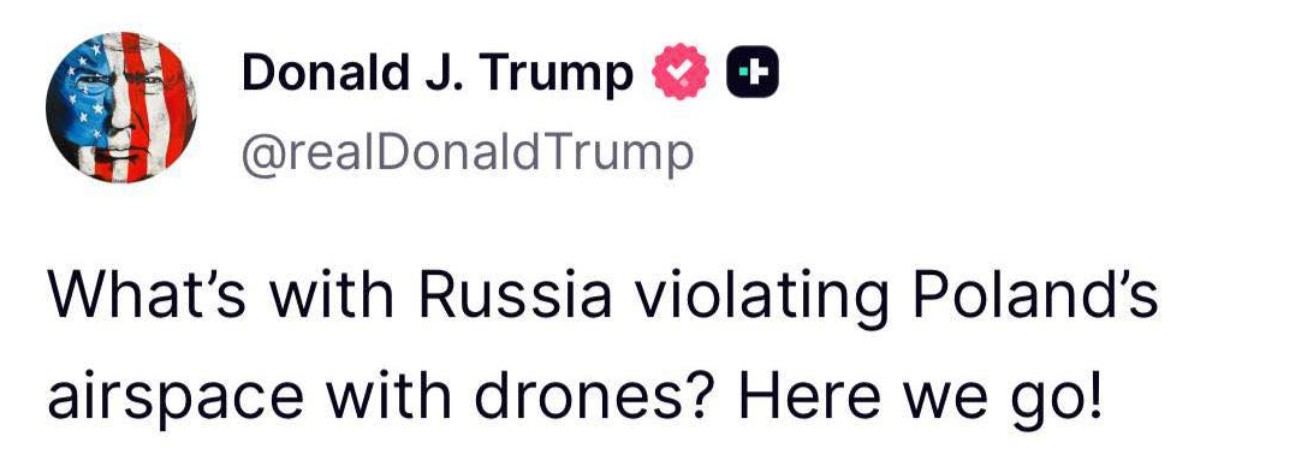Open the Donald J. Trump display name
Viewport: 1293px width, 459px height.
coord(437,73)
